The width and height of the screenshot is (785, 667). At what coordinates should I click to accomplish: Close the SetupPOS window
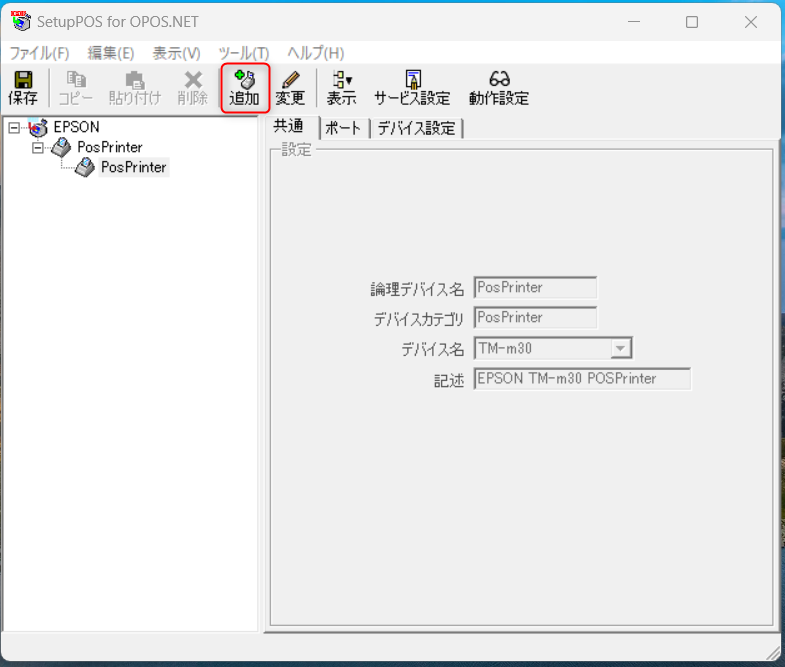[x=750, y=22]
